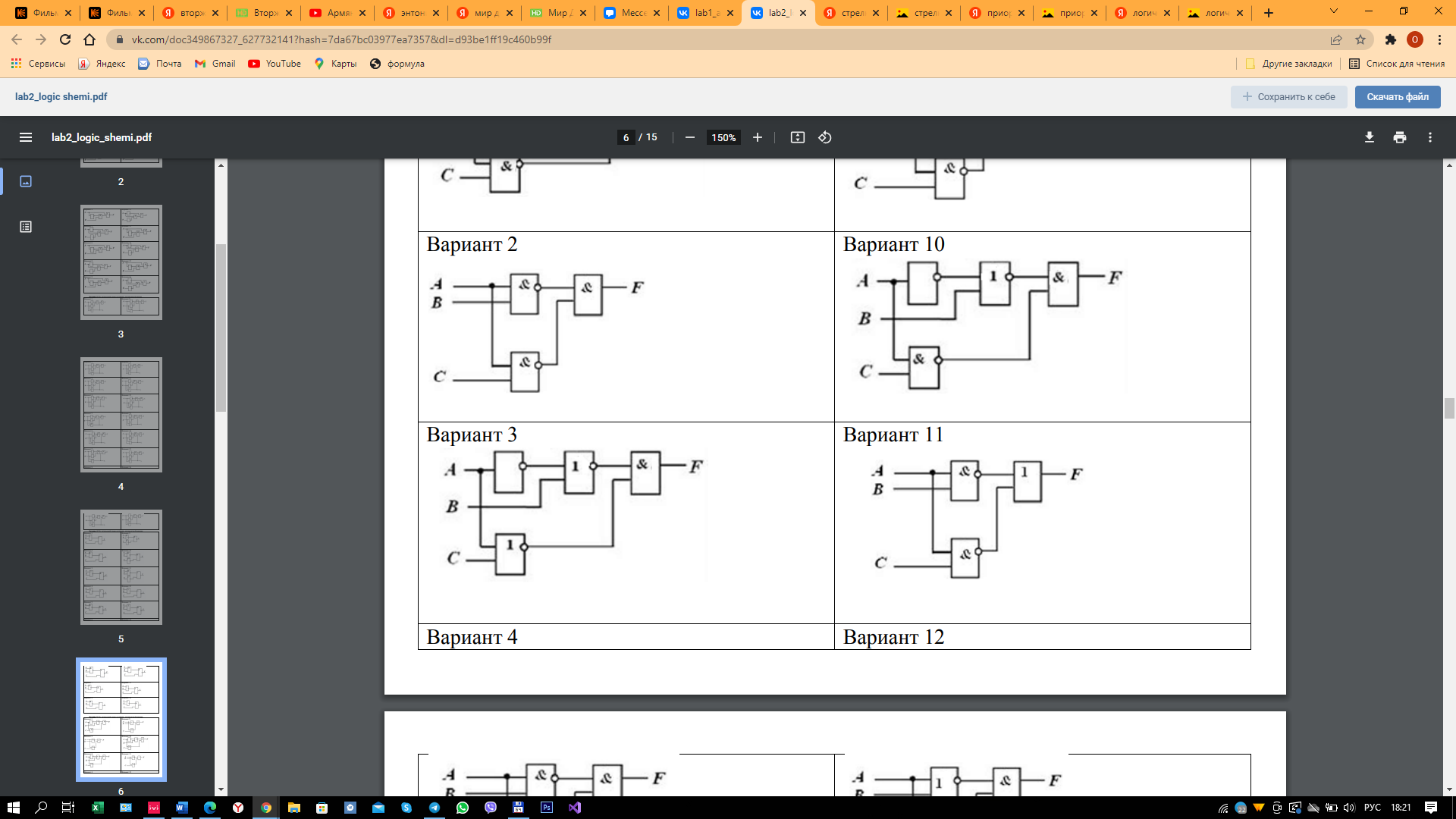Bookmark this page with star icon
1456x819 pixels.
click(1360, 39)
